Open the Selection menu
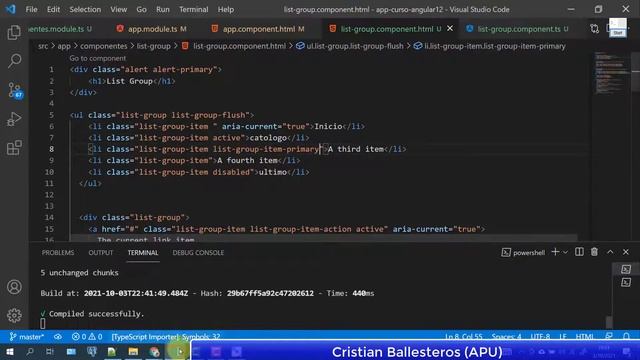Screen dimensions: 640x360 (85, 9)
